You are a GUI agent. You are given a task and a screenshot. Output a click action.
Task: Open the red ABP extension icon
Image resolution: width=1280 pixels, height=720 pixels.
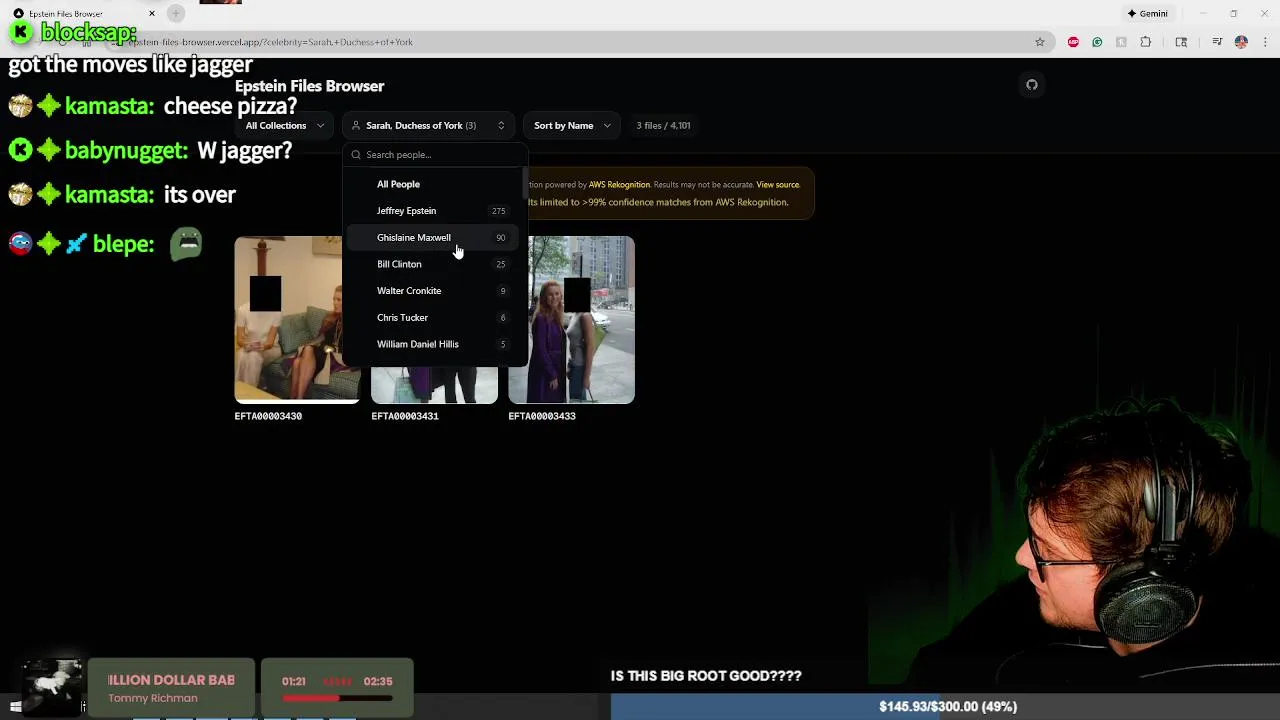(1073, 42)
